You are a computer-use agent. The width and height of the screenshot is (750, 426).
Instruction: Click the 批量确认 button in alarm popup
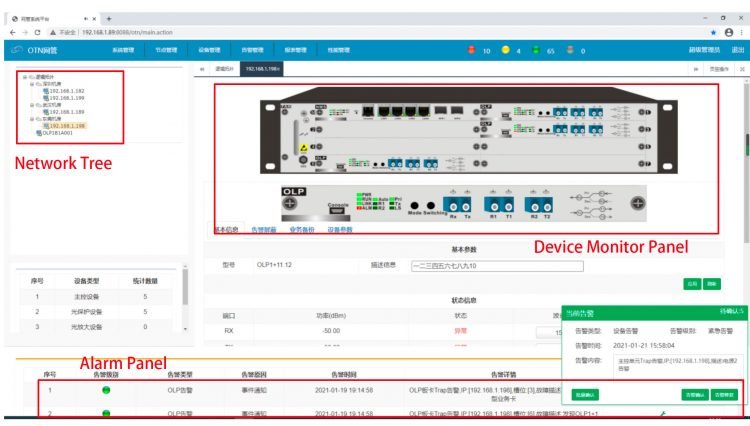tap(586, 394)
